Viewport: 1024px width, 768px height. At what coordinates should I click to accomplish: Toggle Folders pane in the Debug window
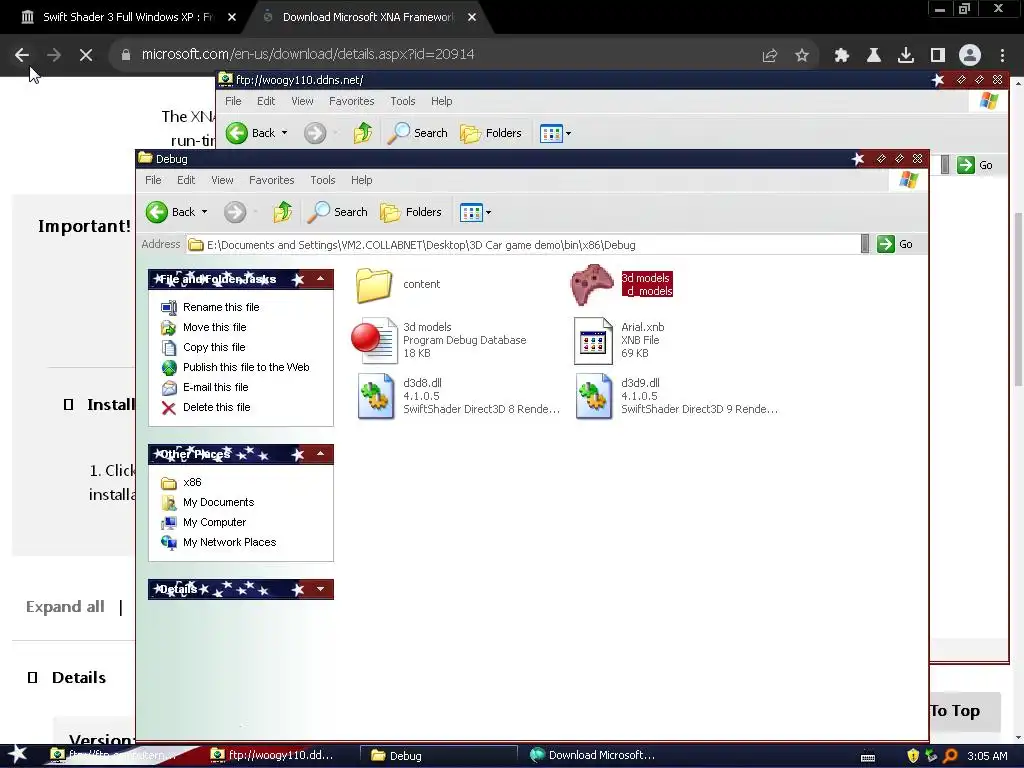(411, 212)
